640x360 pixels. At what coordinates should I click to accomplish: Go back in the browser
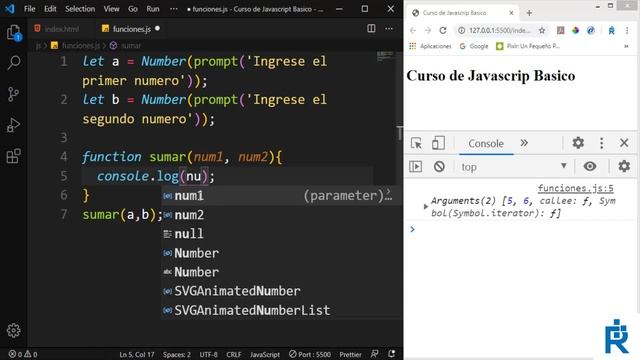click(x=413, y=30)
